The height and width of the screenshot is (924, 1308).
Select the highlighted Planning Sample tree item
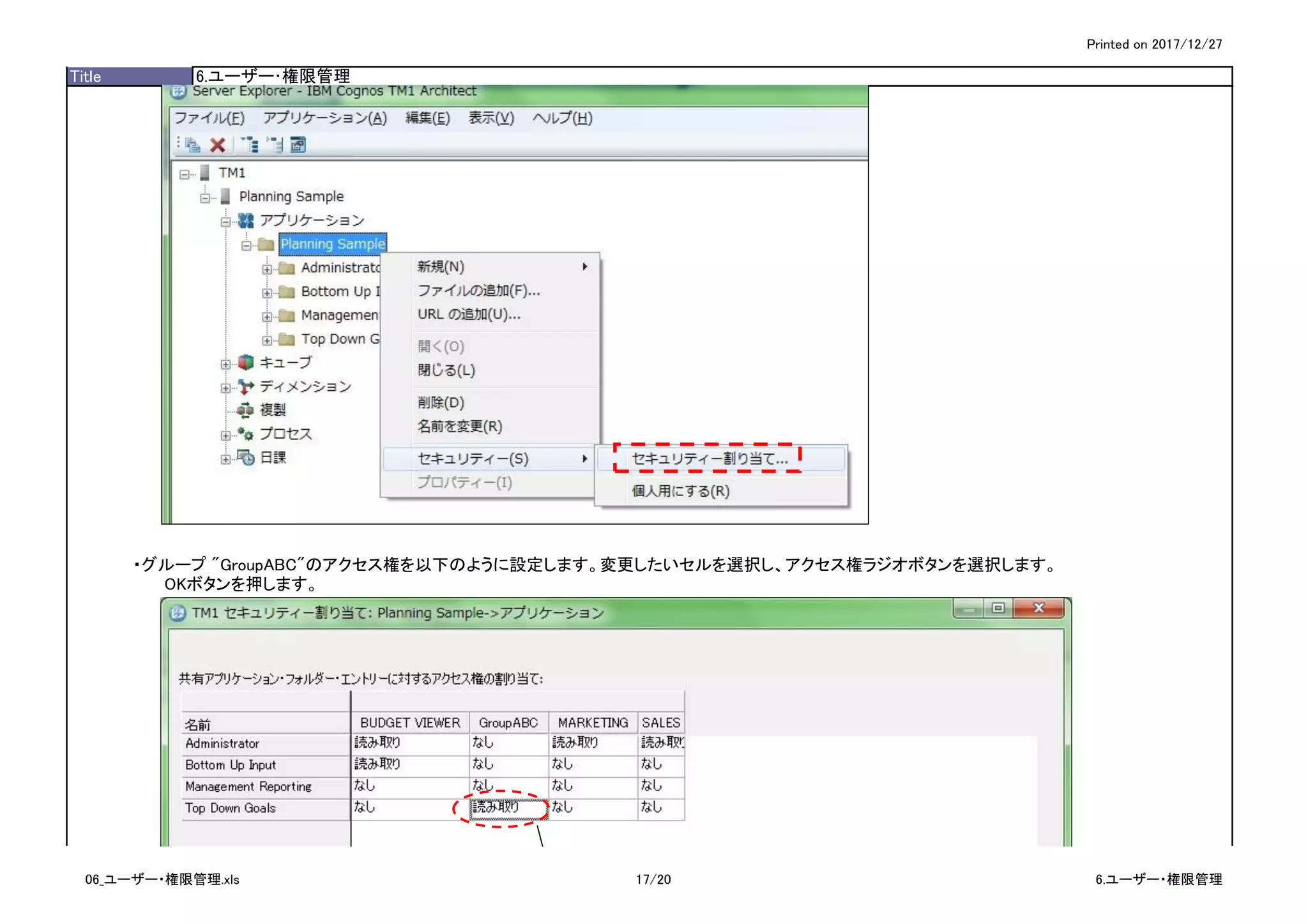pos(333,245)
